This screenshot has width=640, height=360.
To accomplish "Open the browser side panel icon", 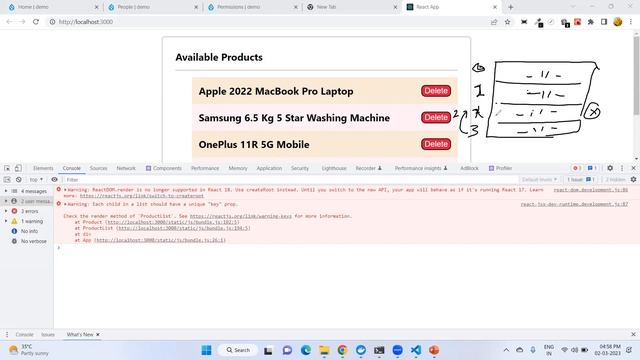I will click(604, 22).
